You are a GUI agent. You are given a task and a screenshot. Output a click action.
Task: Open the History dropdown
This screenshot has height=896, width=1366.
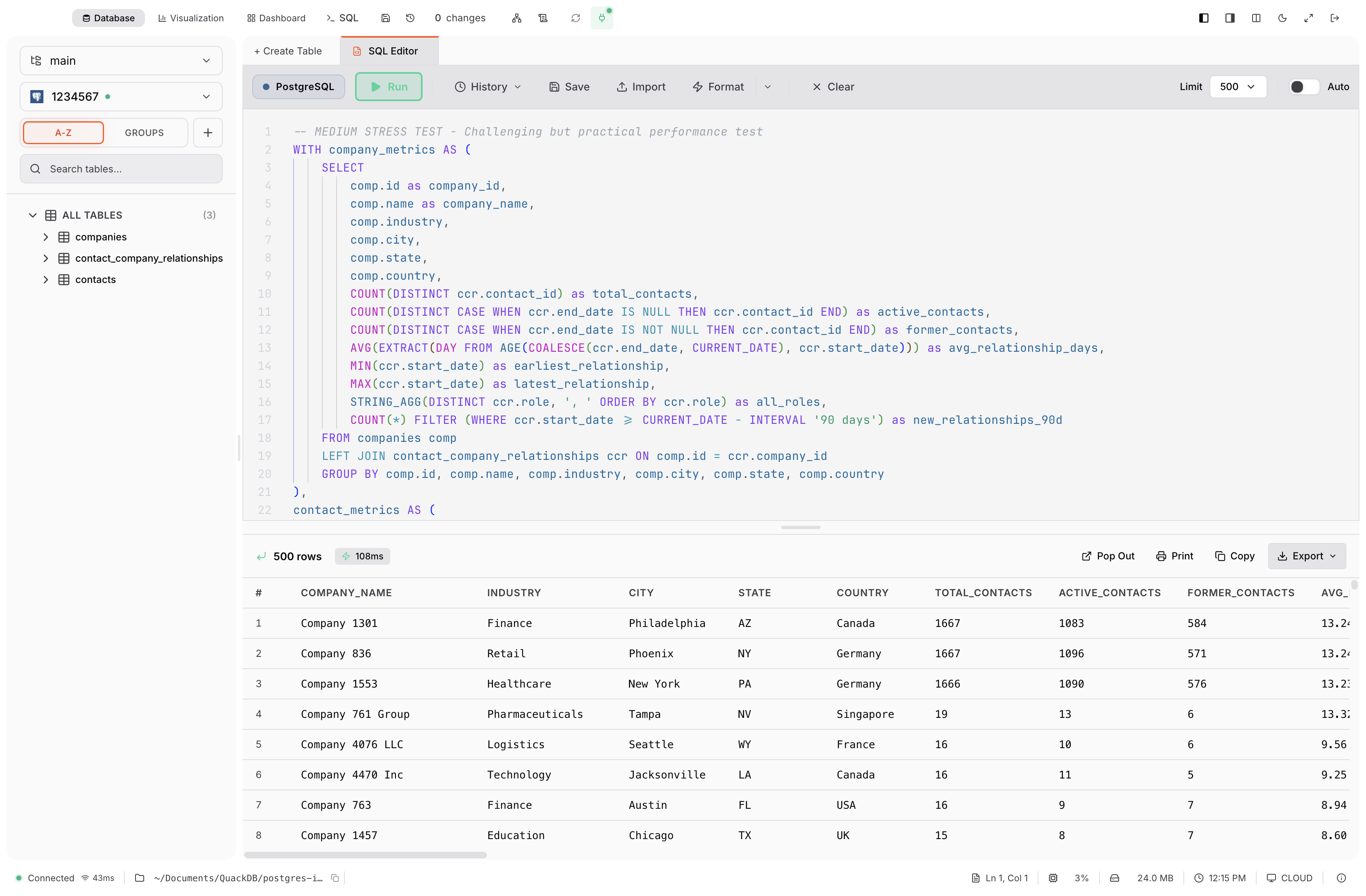click(488, 87)
